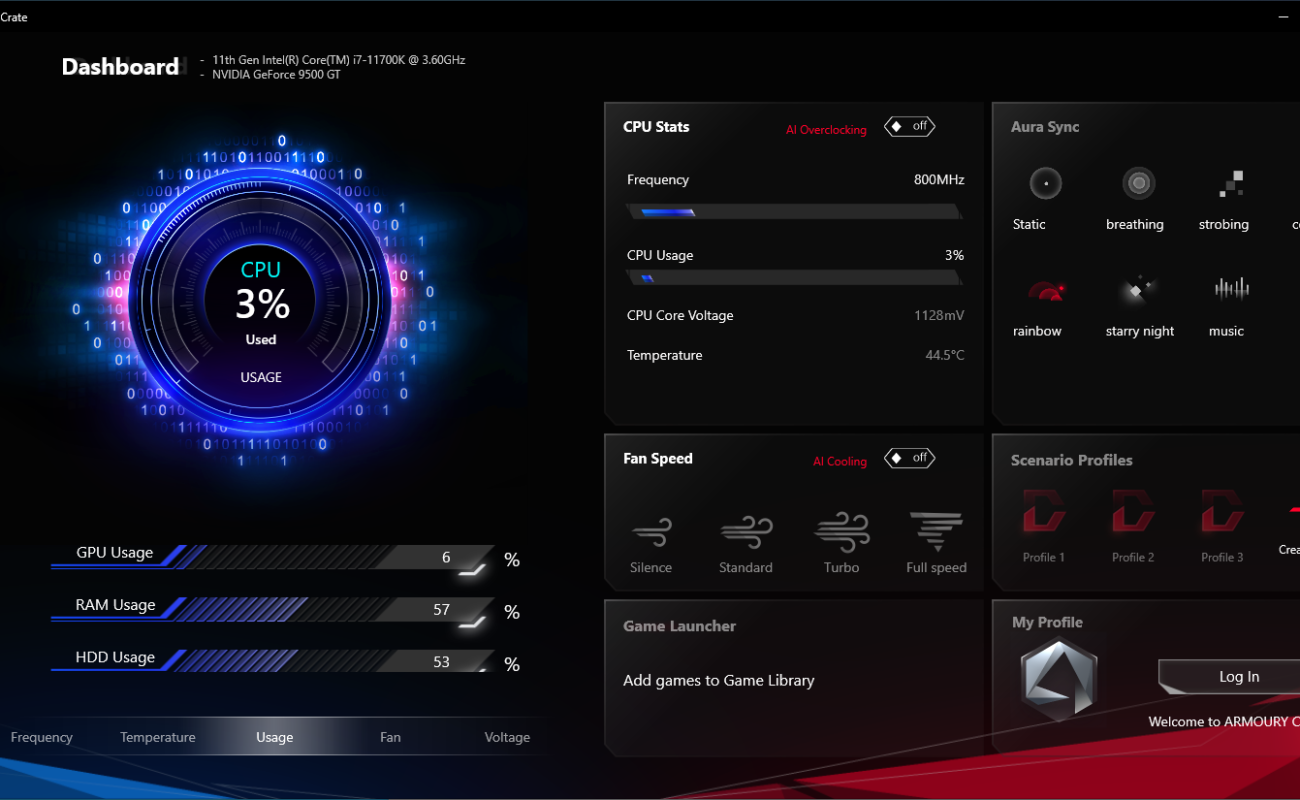The height and width of the screenshot is (800, 1300).
Task: Click the Frequency progress bar in CPU Stats
Action: click(x=794, y=212)
